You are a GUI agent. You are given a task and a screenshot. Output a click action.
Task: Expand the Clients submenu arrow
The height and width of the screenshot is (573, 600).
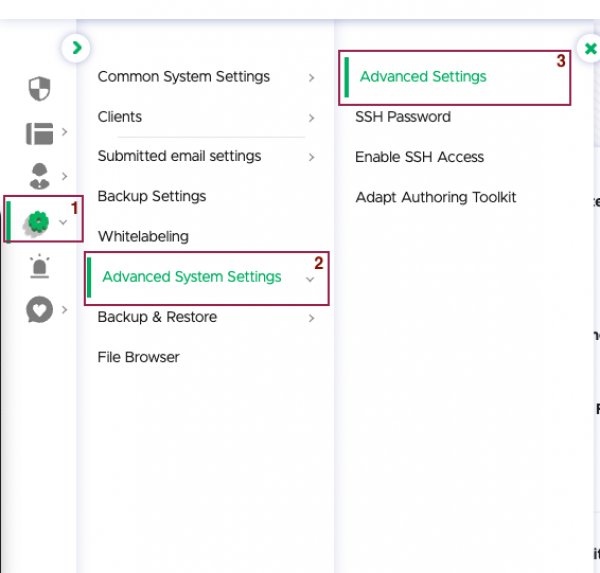311,118
